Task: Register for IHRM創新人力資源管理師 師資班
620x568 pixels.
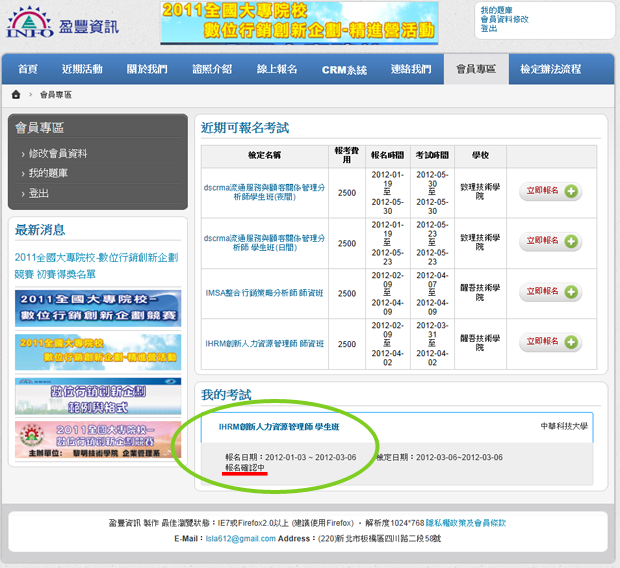Action: pos(549,342)
